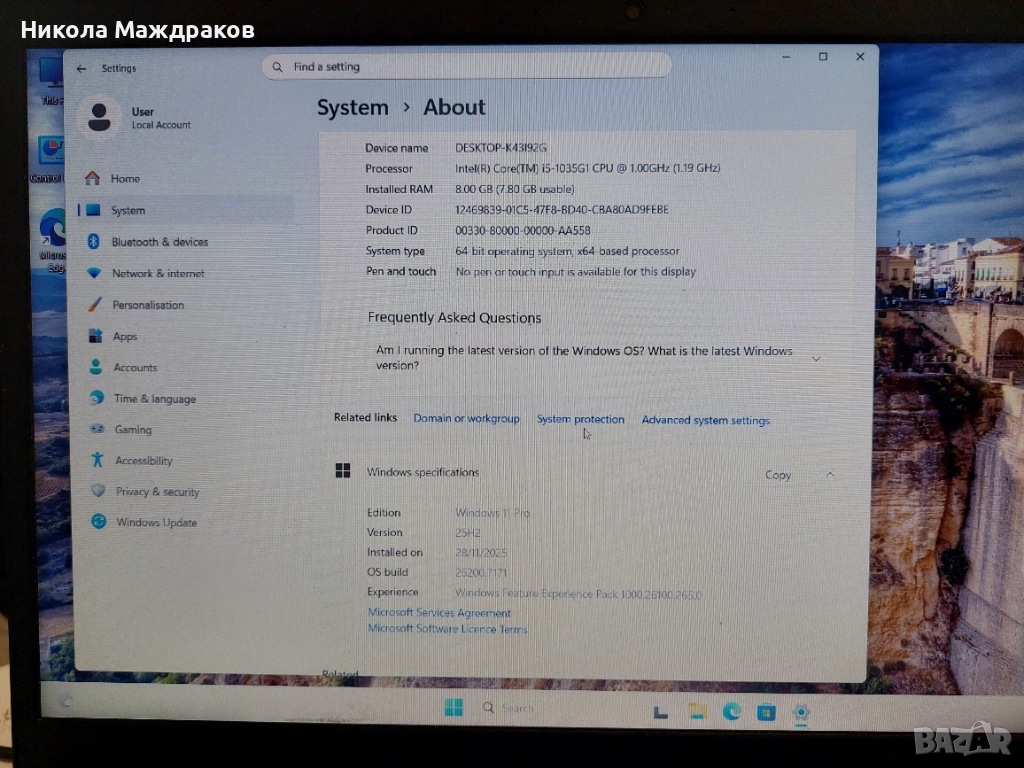The width and height of the screenshot is (1024, 768).
Task: Select Gaming in the settings sidebar
Action: (x=133, y=429)
